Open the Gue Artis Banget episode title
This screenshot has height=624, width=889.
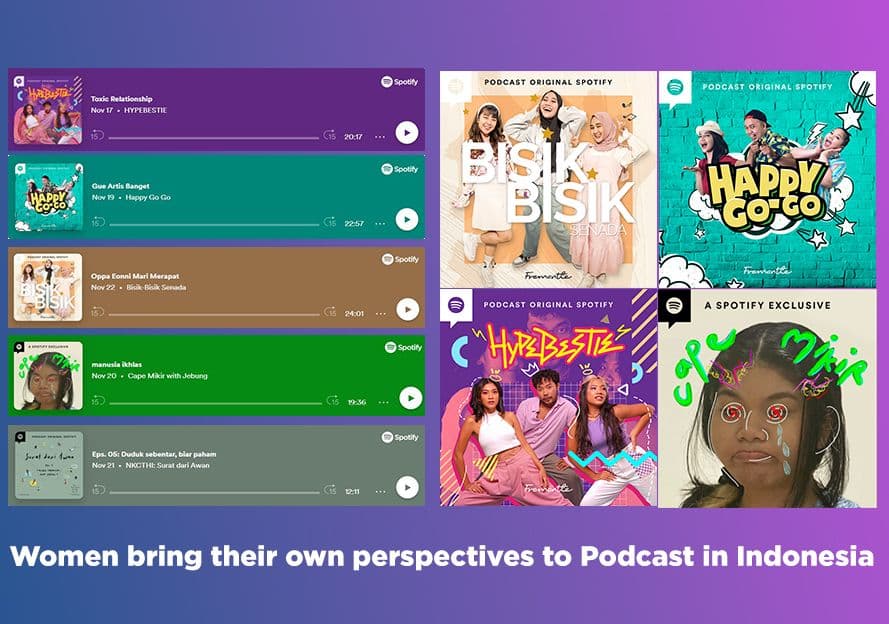[x=121, y=186]
